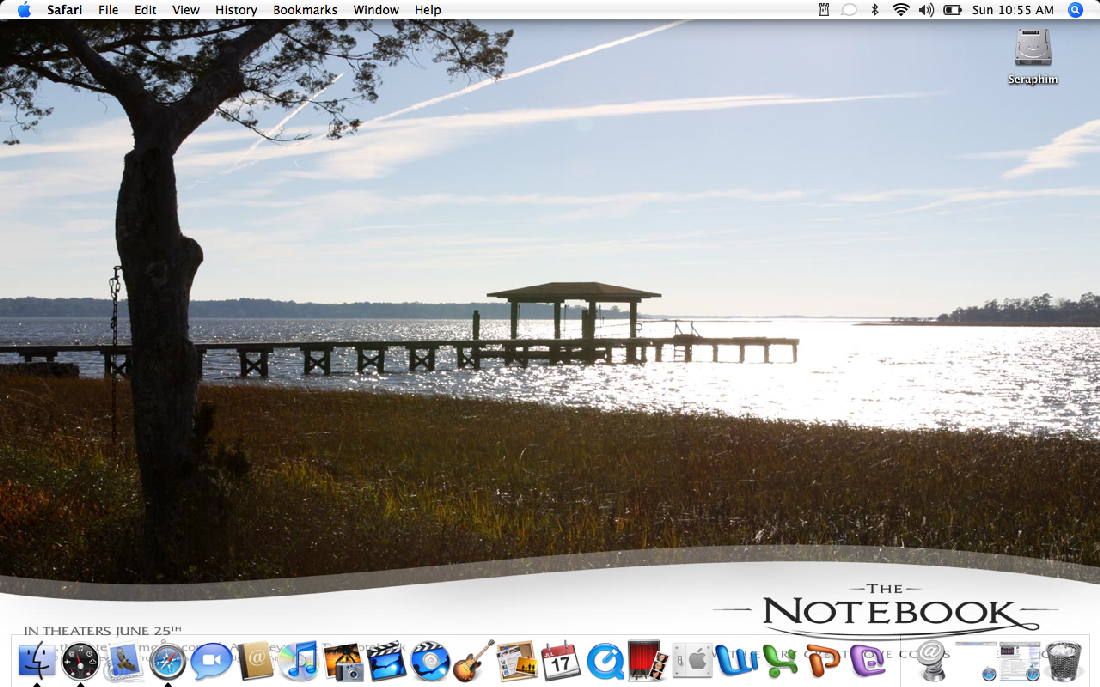Screen dimensions: 1100x687
Task: Launch Microsoft PowerPoint from the Dock
Action: pyautogui.click(x=824, y=661)
